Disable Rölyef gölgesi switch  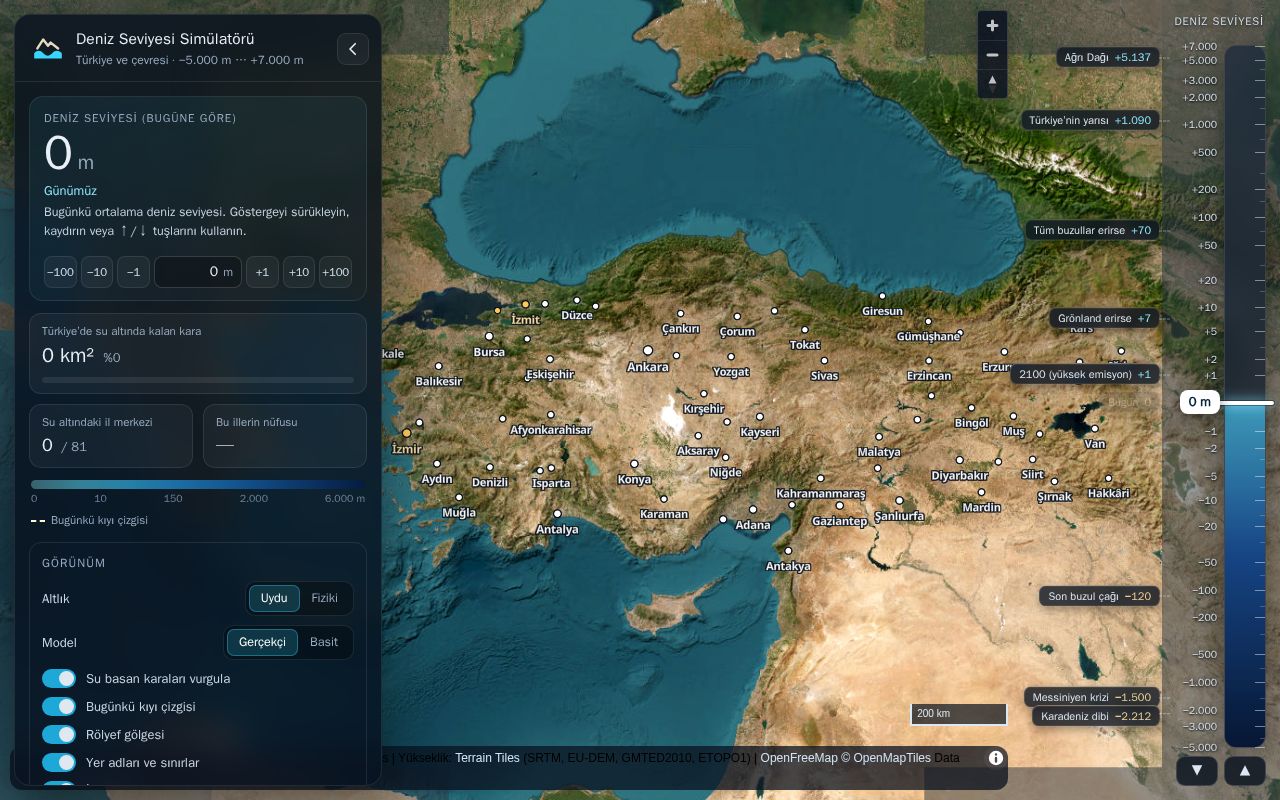click(x=59, y=735)
